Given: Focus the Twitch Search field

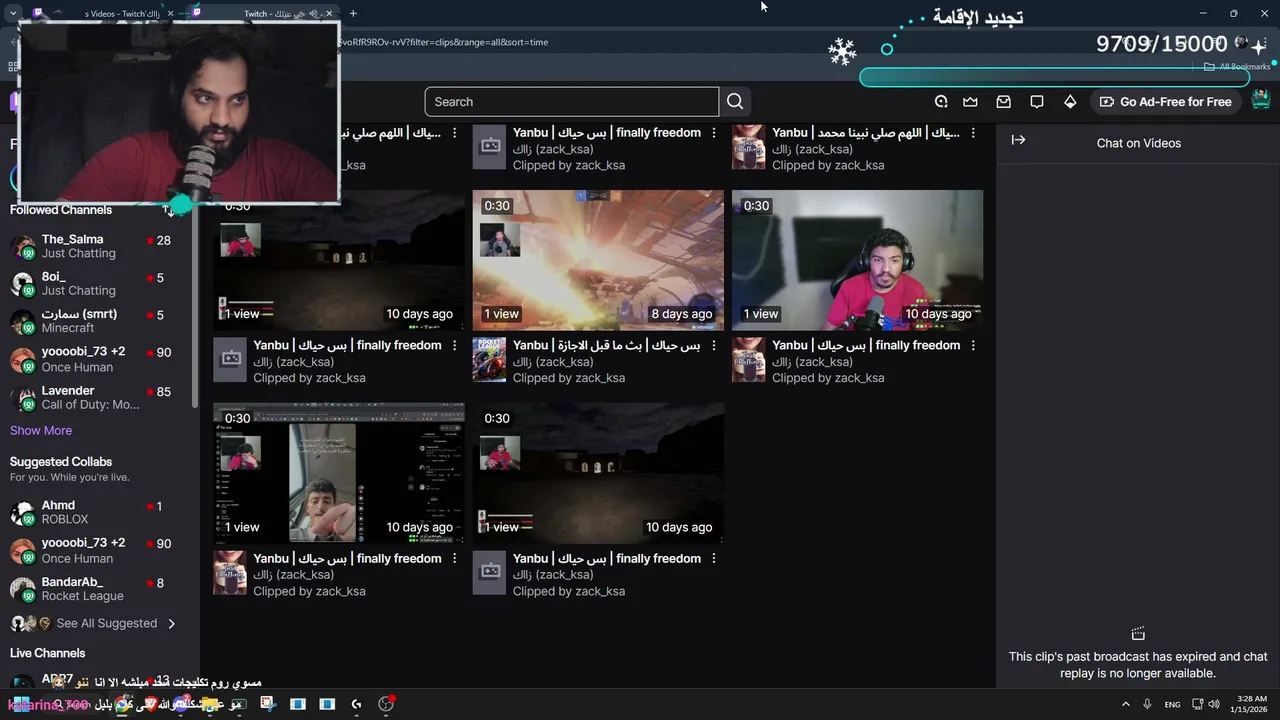Looking at the screenshot, I should (571, 101).
